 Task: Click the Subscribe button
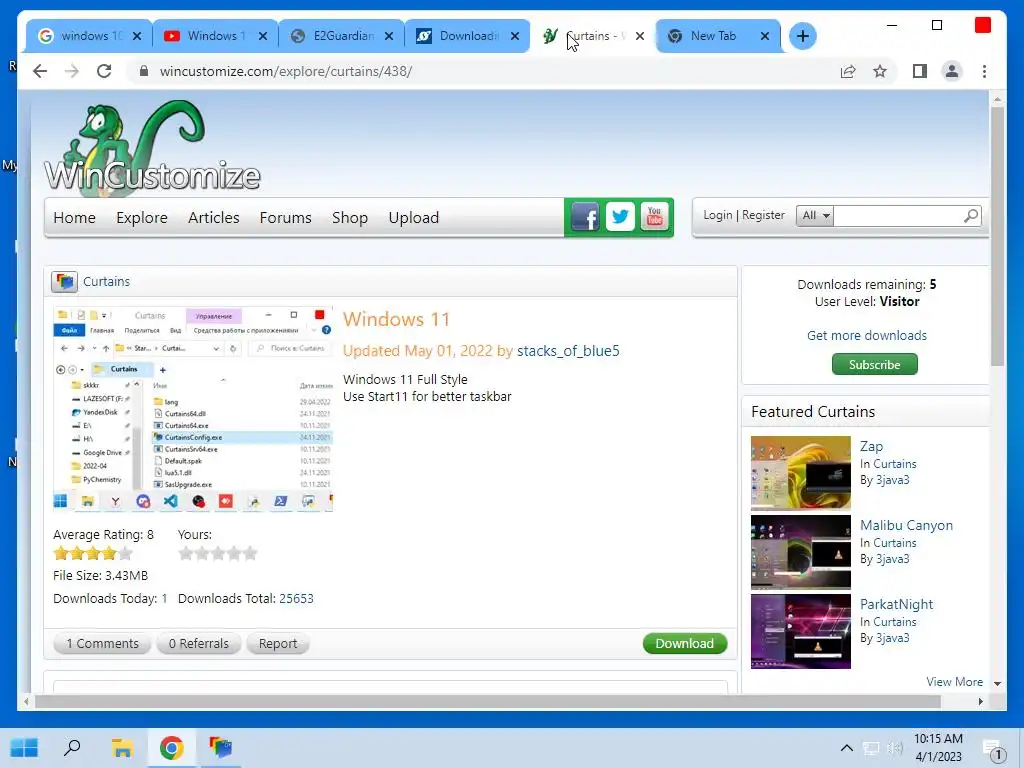(874, 364)
